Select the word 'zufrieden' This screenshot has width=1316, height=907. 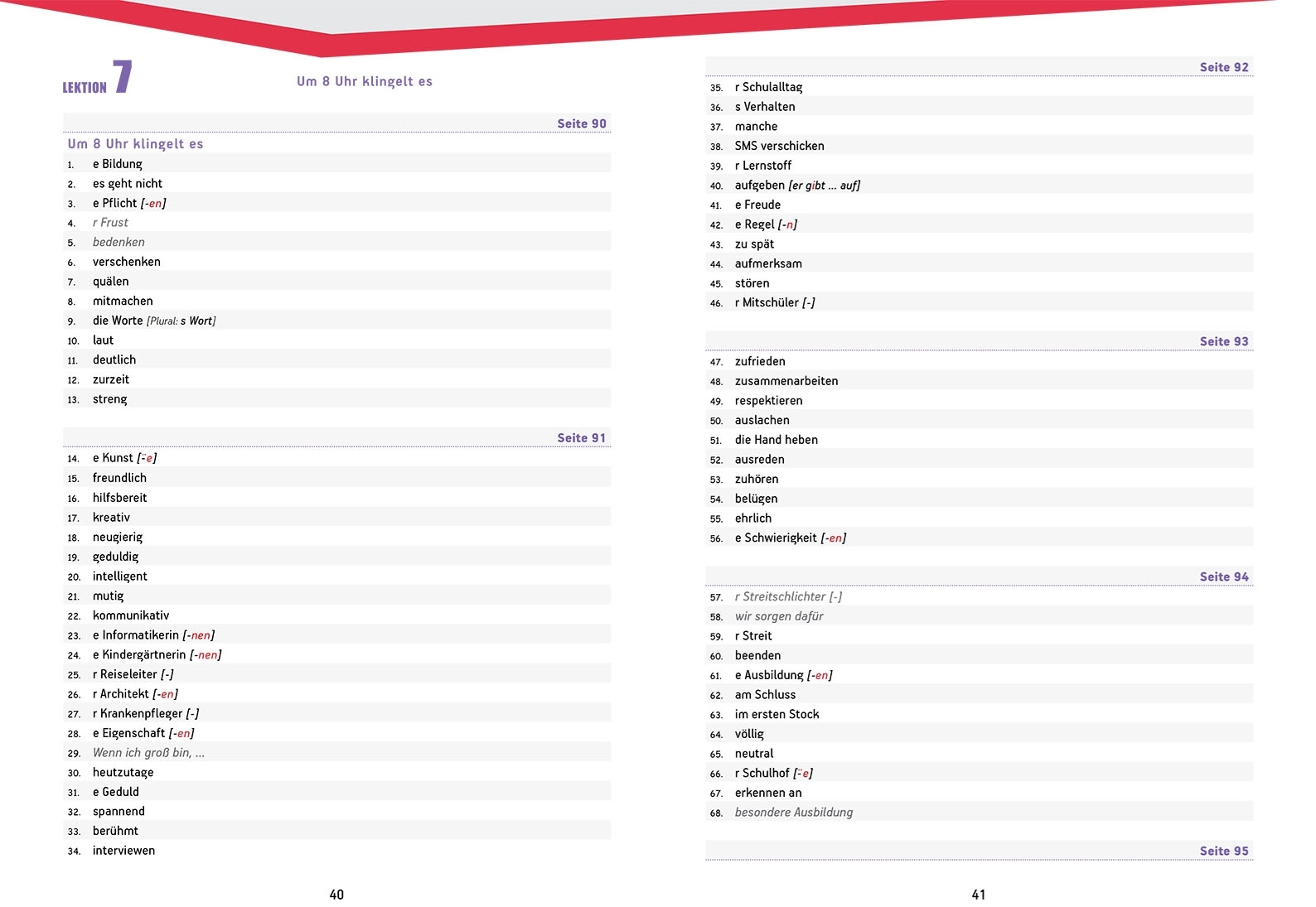pos(760,362)
